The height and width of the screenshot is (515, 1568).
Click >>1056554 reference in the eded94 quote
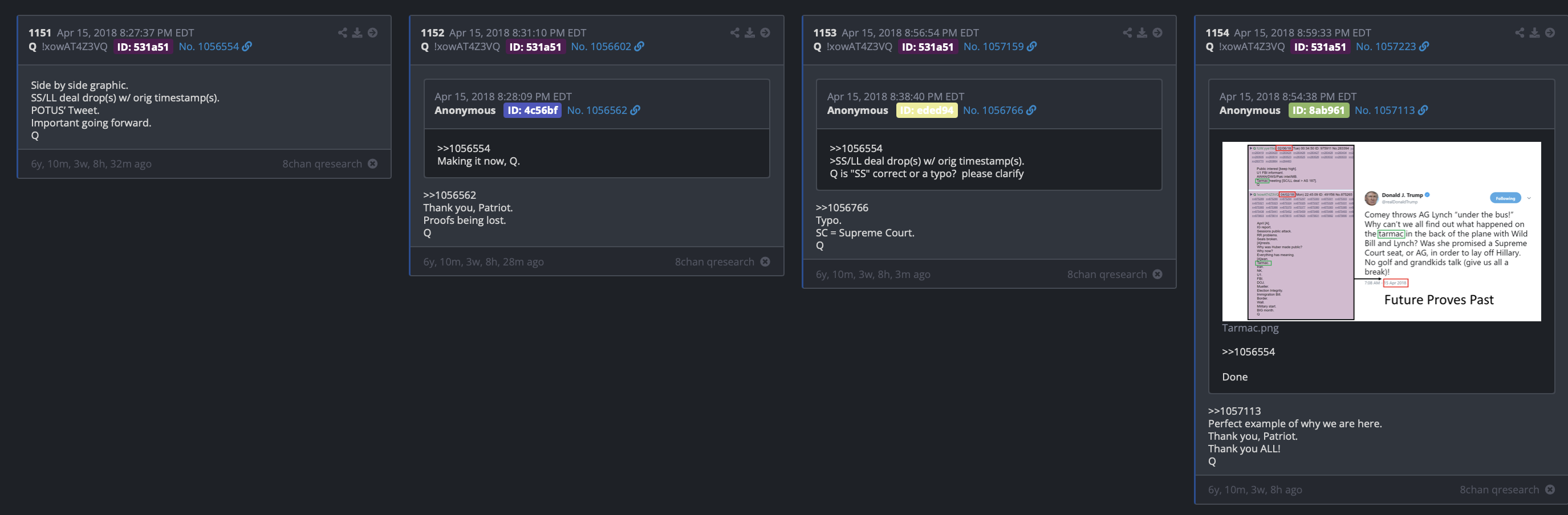(856, 148)
